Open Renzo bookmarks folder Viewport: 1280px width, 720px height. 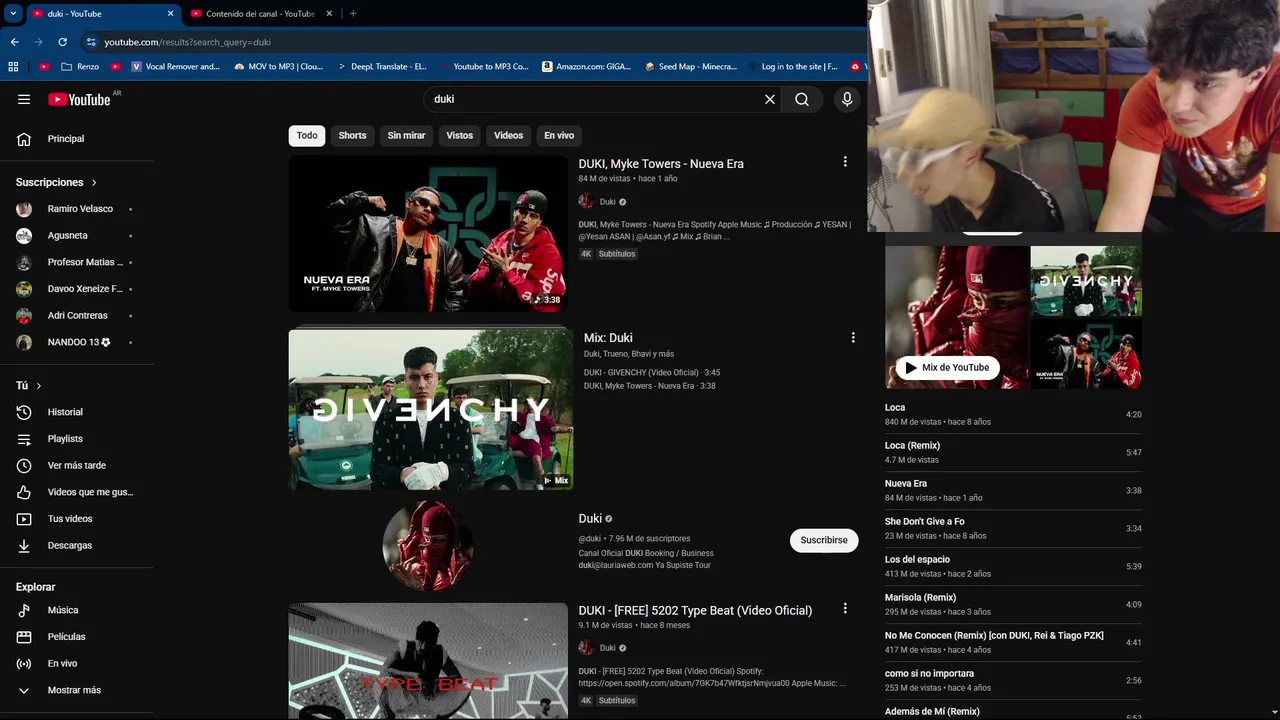[x=80, y=67]
